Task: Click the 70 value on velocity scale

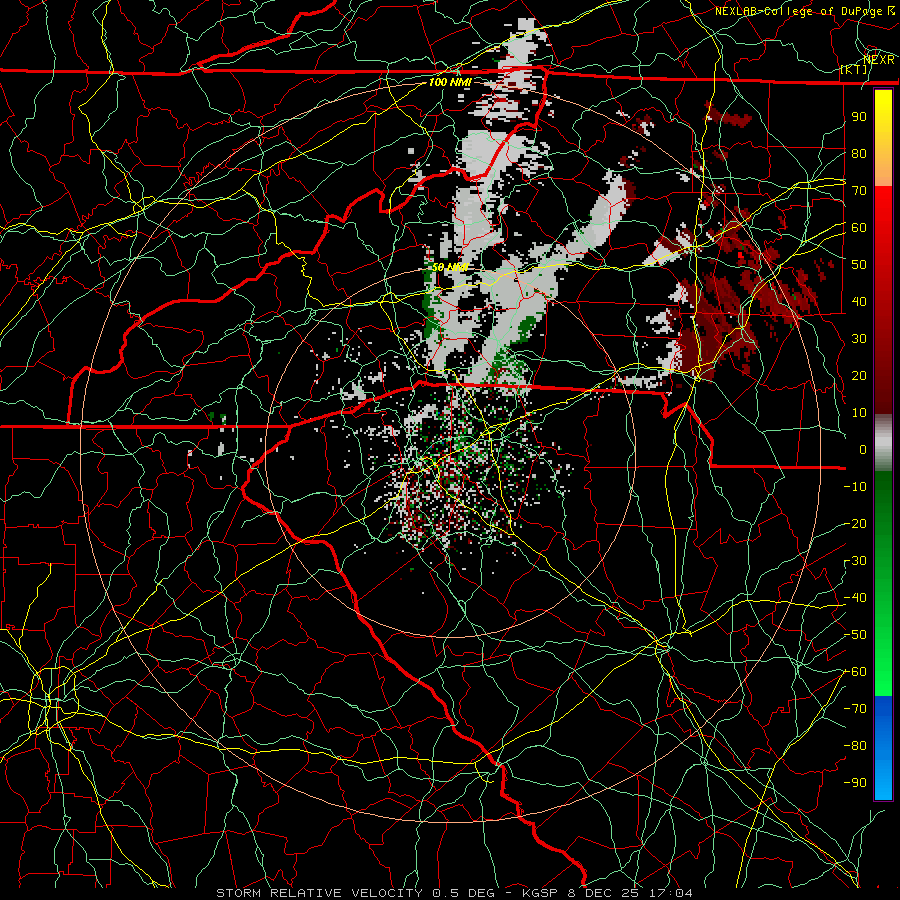Action: tap(859, 191)
